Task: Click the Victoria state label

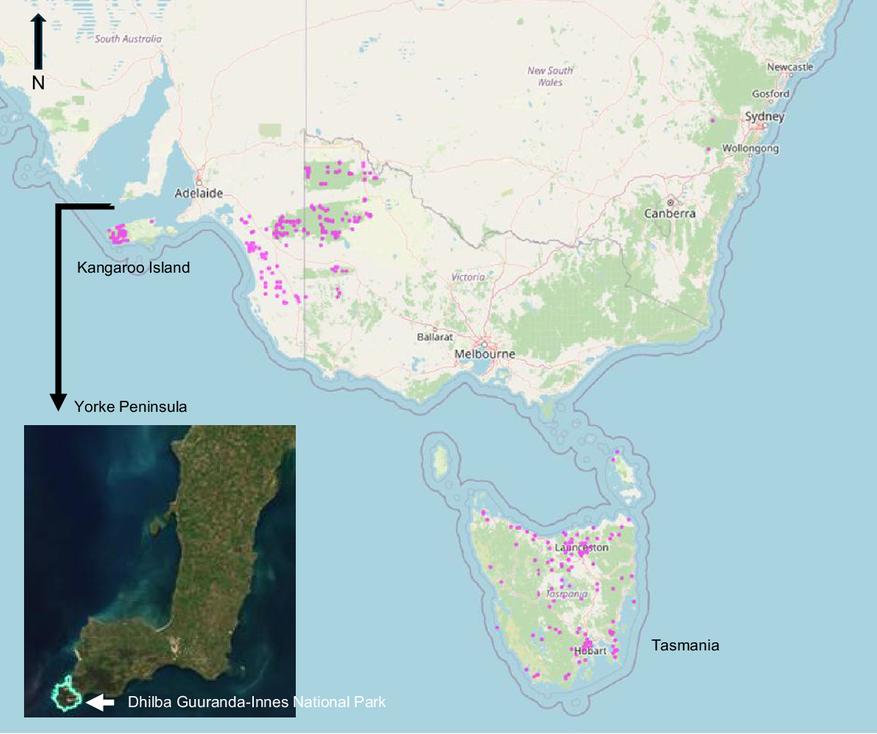Action: 468,277
